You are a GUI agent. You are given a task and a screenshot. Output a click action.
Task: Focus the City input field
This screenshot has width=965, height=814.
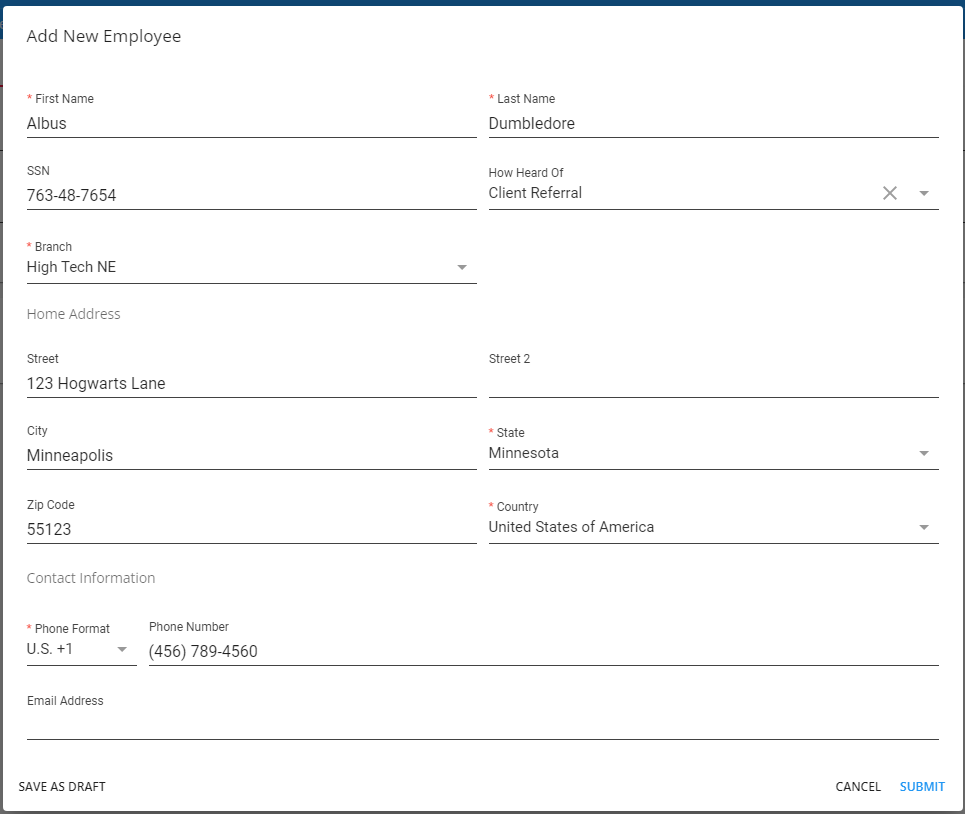click(x=250, y=456)
